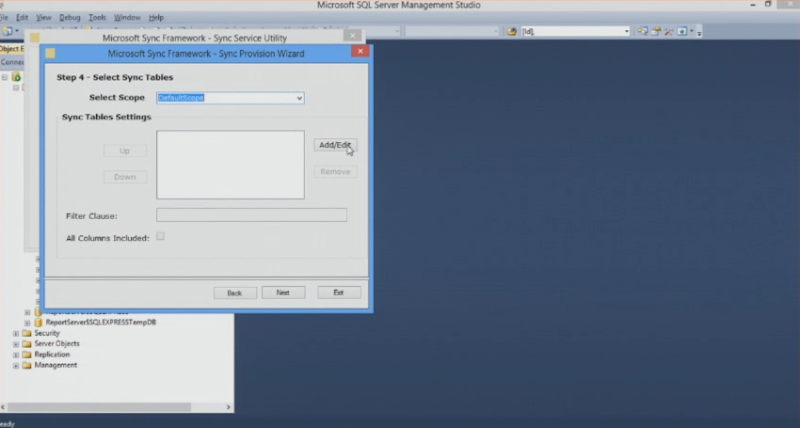Open the Debug menu
This screenshot has width=800, height=428.
(70, 17)
